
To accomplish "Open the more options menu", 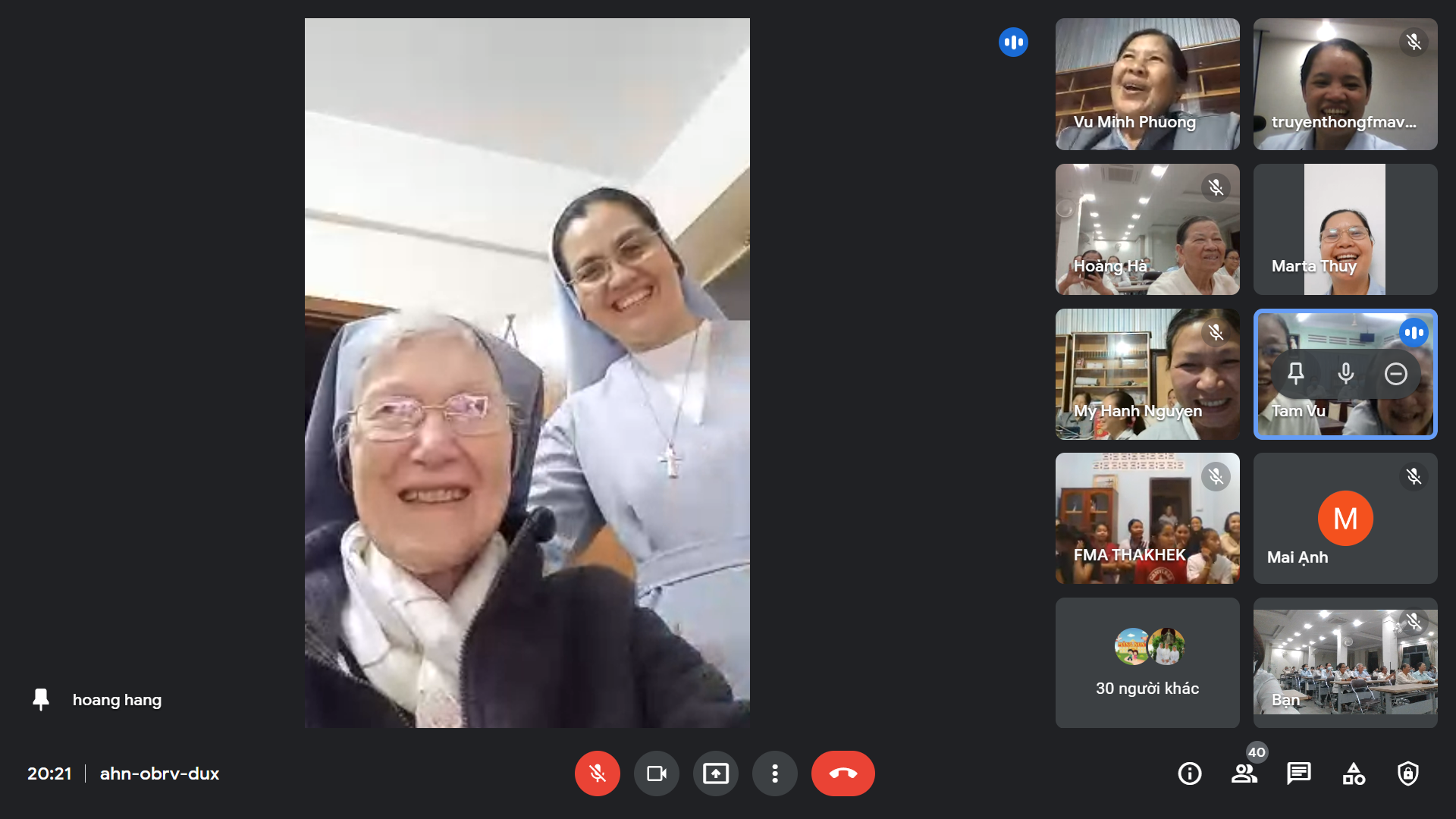I will click(775, 773).
